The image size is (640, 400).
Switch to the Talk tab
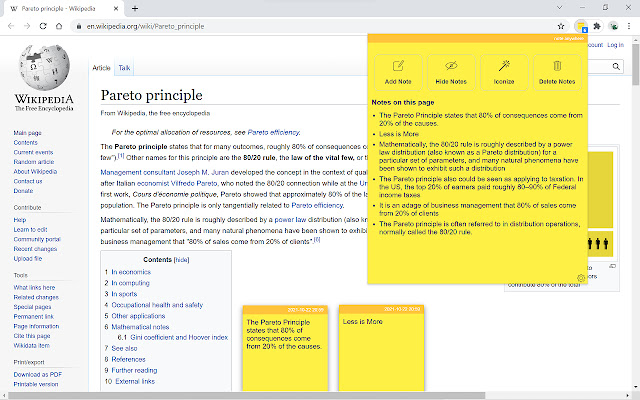point(125,68)
